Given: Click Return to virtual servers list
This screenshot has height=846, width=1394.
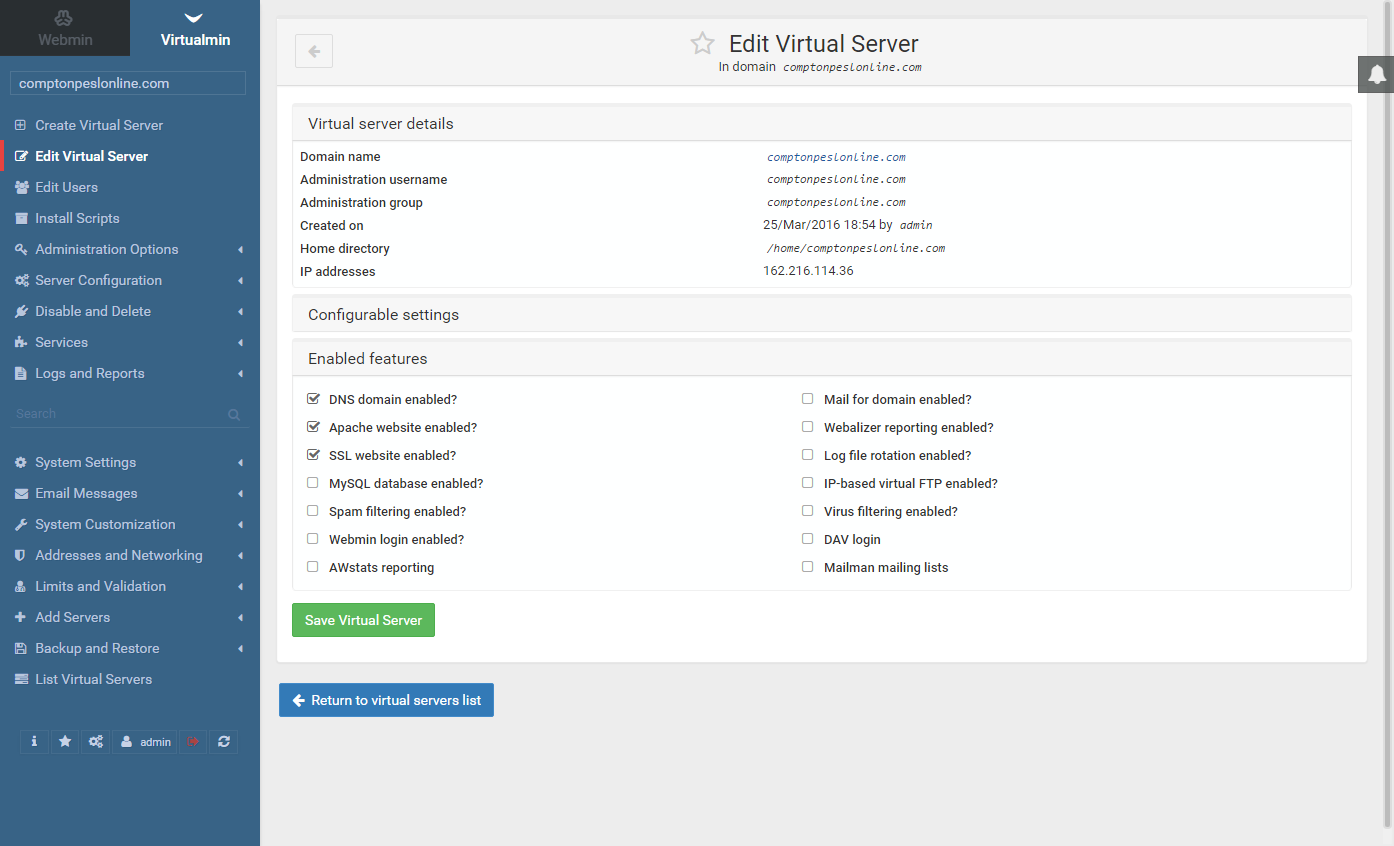Looking at the screenshot, I should click(x=386, y=700).
